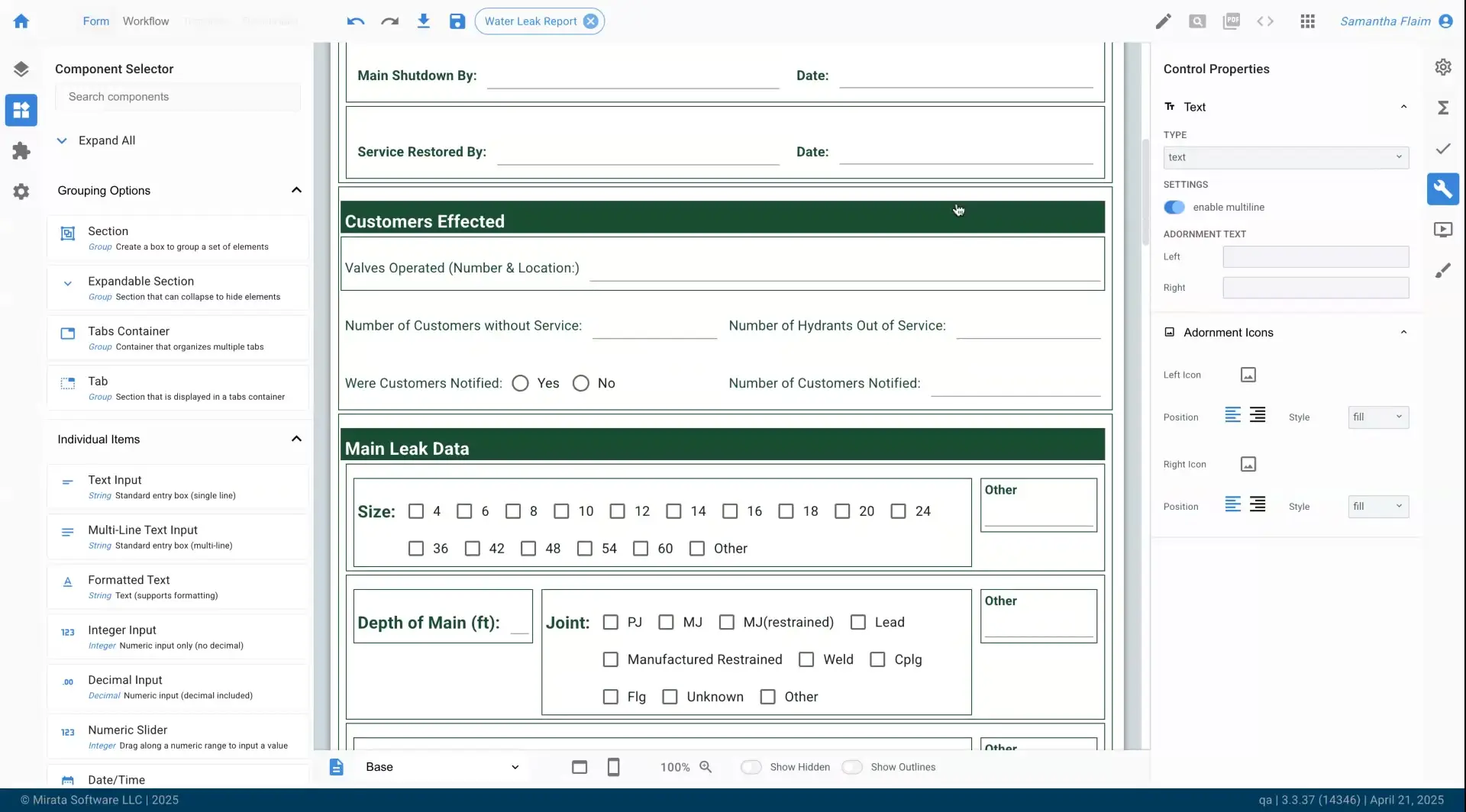The image size is (1466, 812).
Task: Collapse the Grouping Options section
Action: (296, 190)
